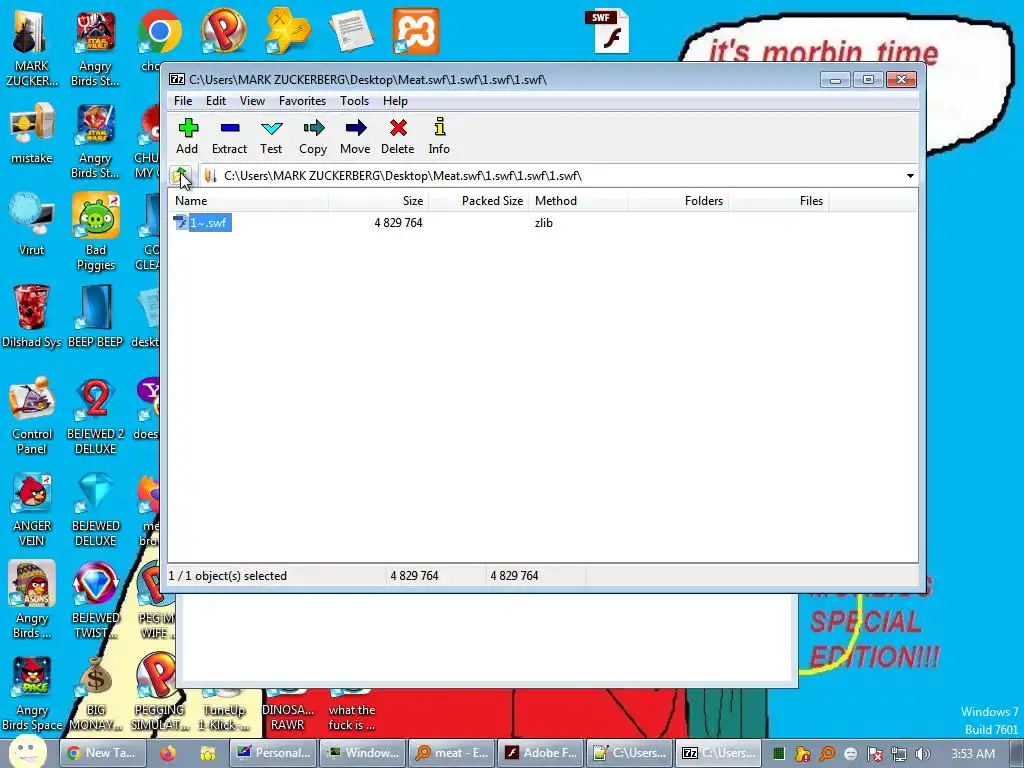
Task: Switch to meat - E... search taskbar window
Action: (453, 753)
